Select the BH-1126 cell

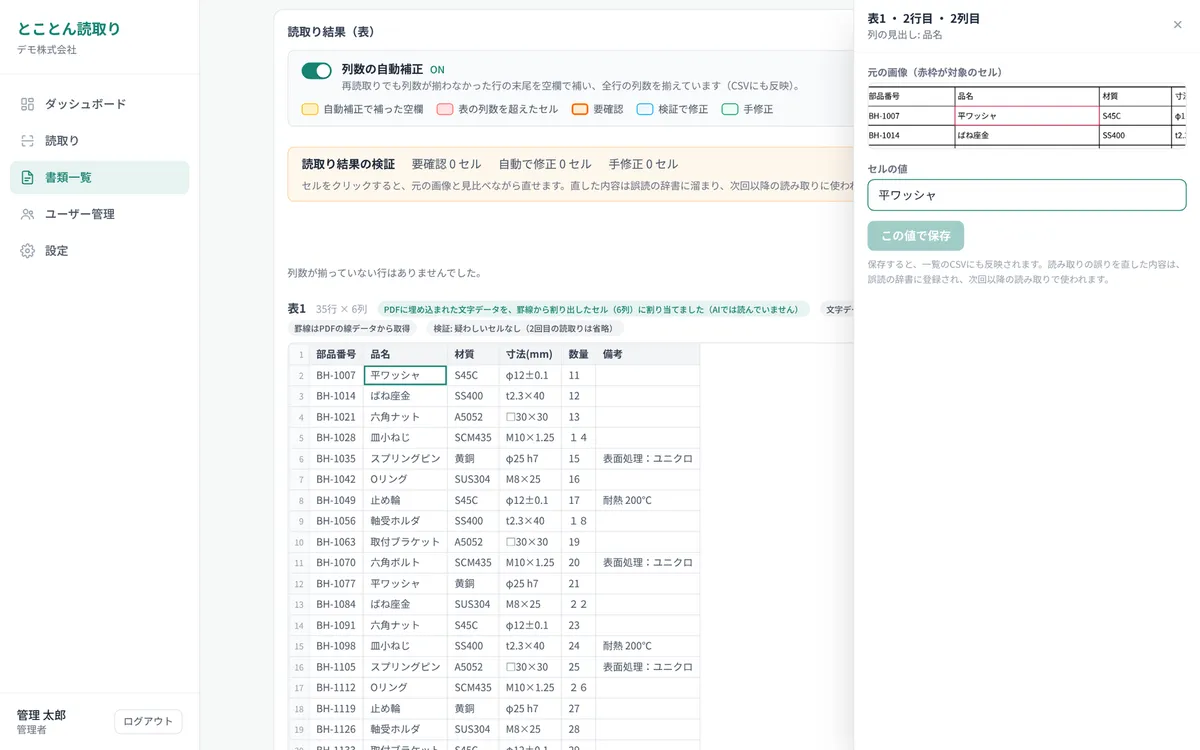point(337,729)
